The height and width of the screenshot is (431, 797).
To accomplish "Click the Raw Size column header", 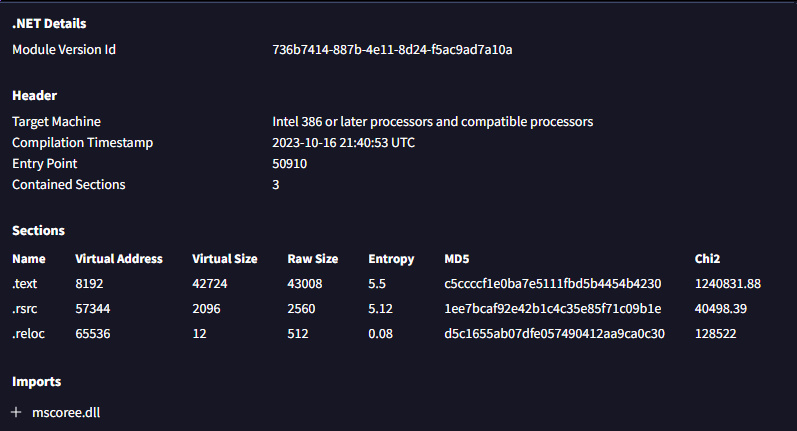I will [313, 259].
